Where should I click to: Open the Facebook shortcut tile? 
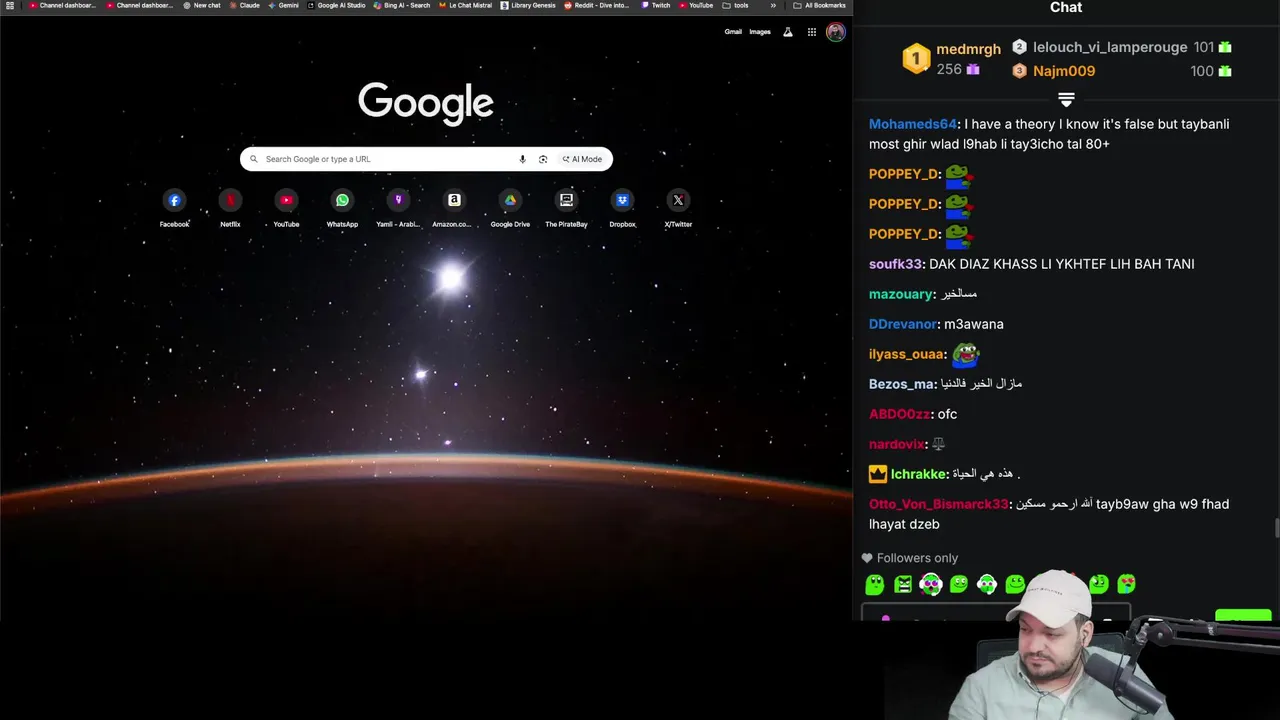coord(174,209)
